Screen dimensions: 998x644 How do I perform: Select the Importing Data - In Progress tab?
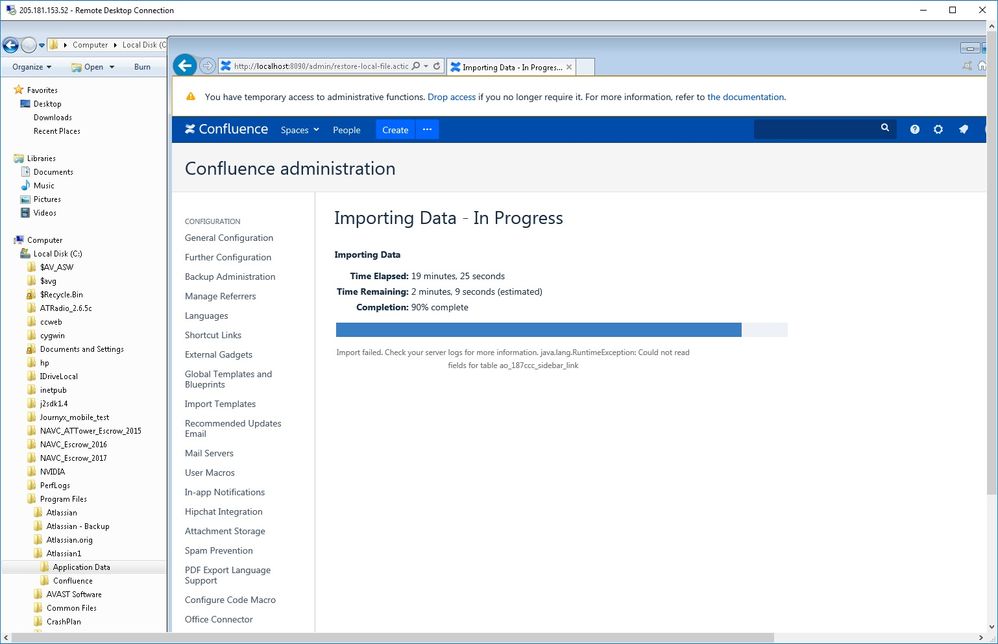511,67
